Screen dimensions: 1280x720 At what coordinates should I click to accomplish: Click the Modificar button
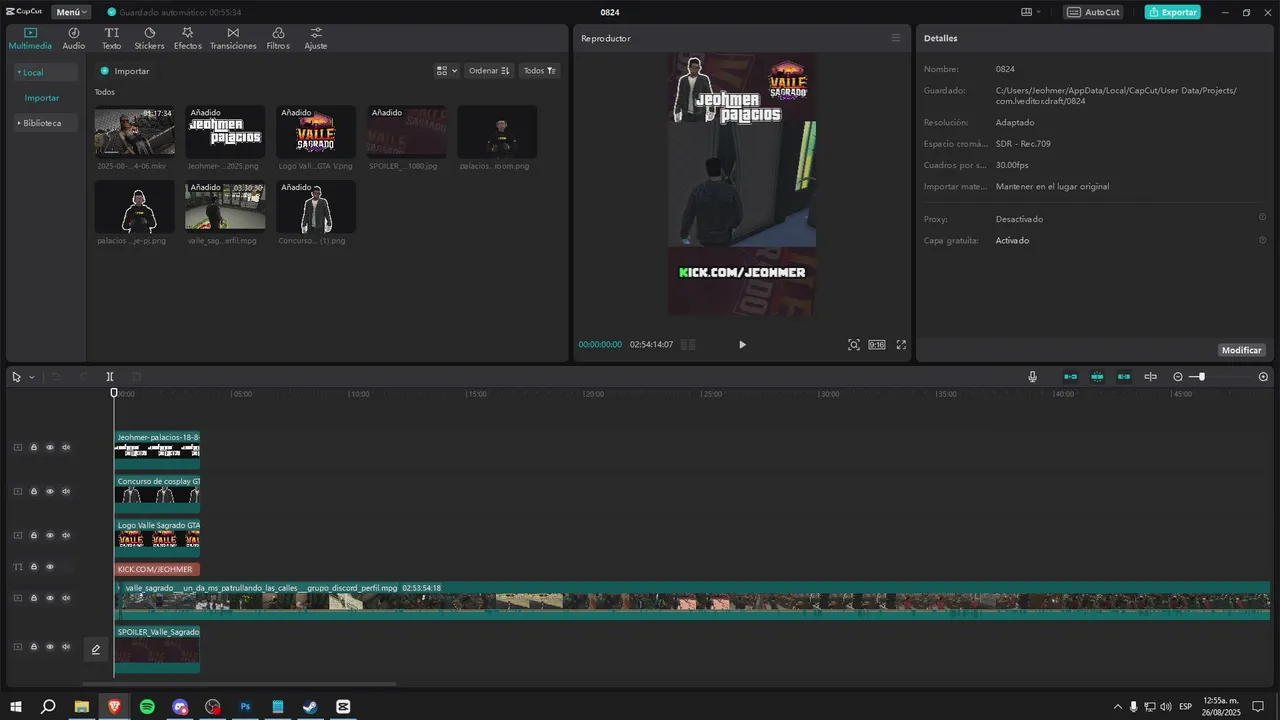pyautogui.click(x=1242, y=350)
